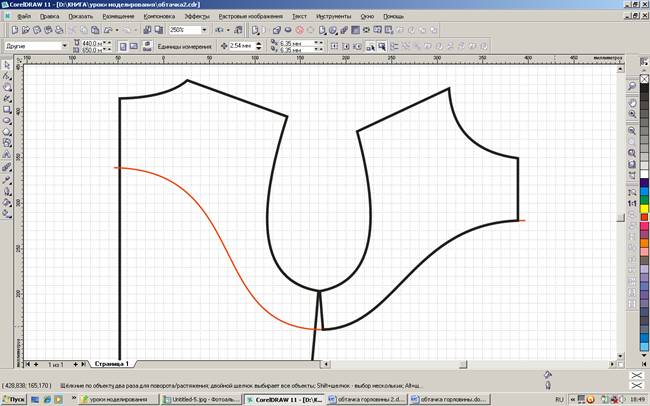Toggle landscape page orientation
This screenshot has height=406, width=650.
133,46
